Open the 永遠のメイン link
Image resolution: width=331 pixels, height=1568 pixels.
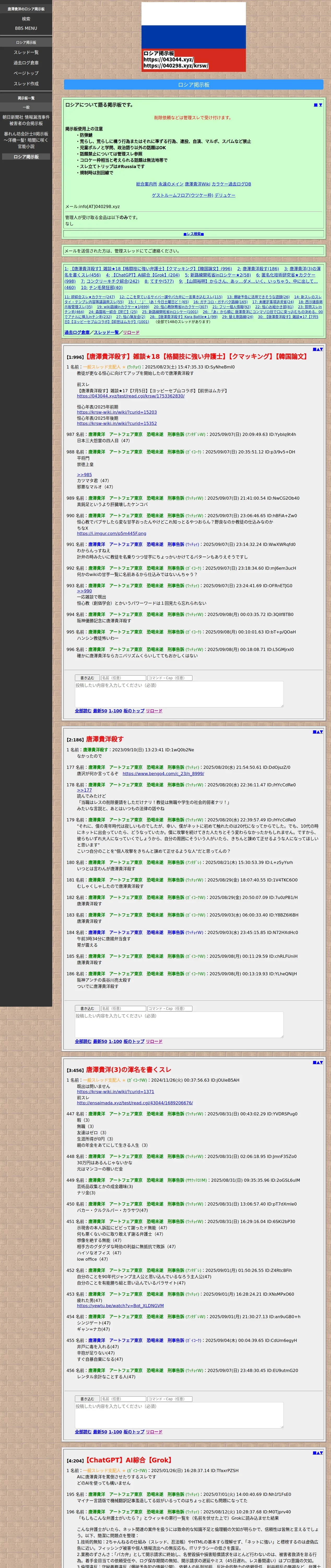(171, 184)
